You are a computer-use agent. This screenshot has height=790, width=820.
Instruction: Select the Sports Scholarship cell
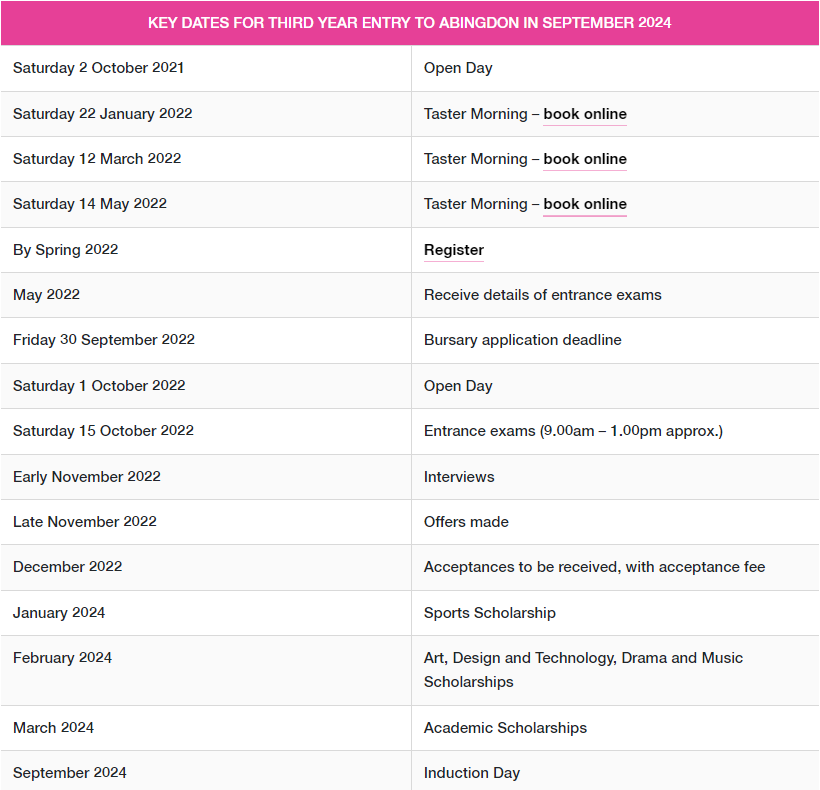(x=615, y=613)
